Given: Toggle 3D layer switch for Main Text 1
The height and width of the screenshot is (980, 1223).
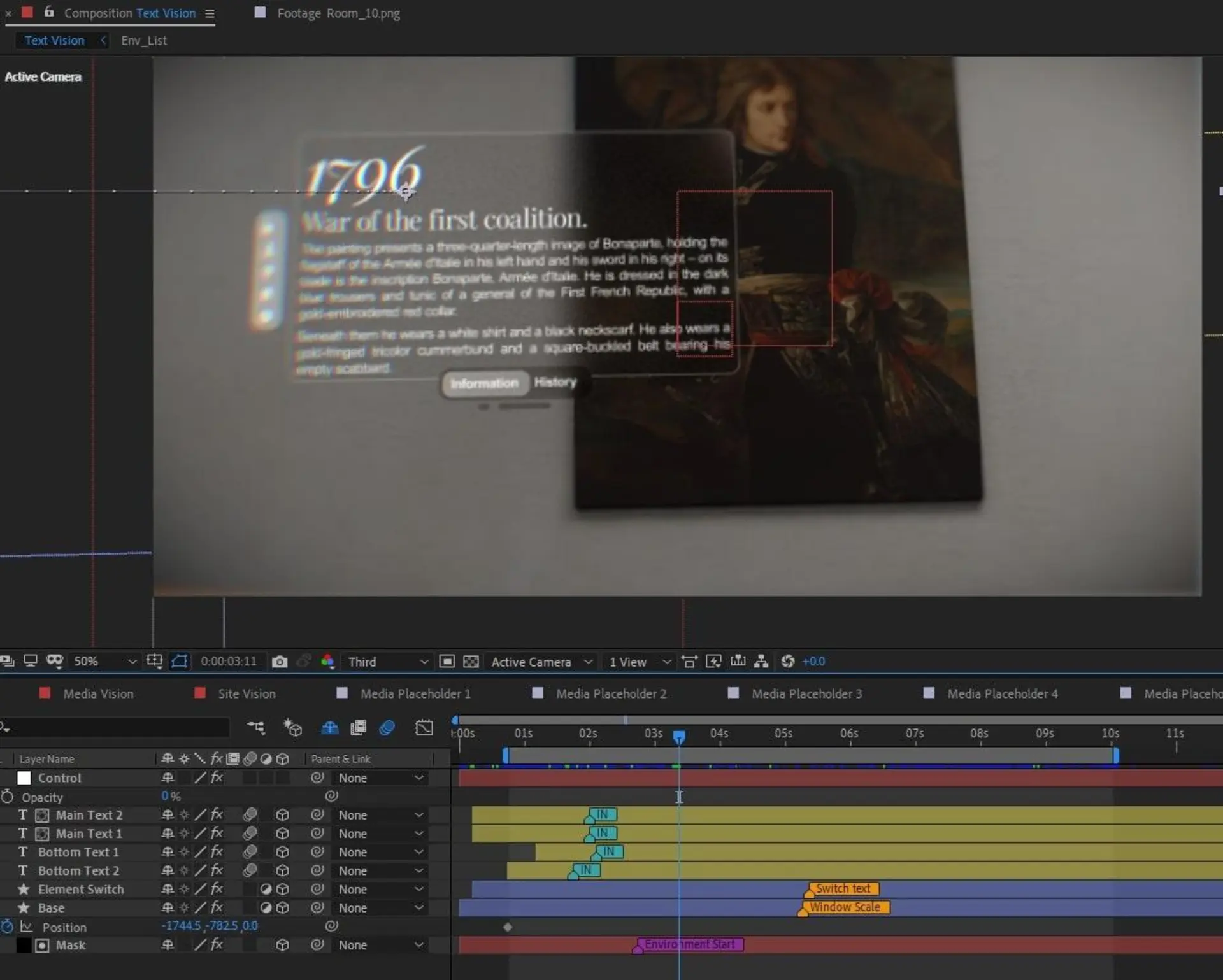Looking at the screenshot, I should 282,834.
